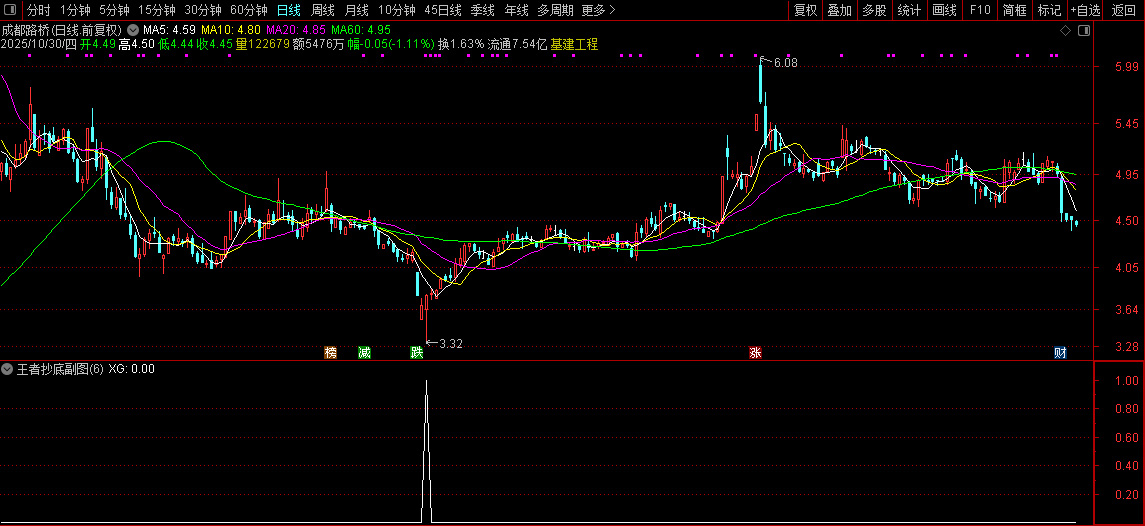Select the 分时 intraday tab
Screen dimensions: 1145x526
pos(39,10)
